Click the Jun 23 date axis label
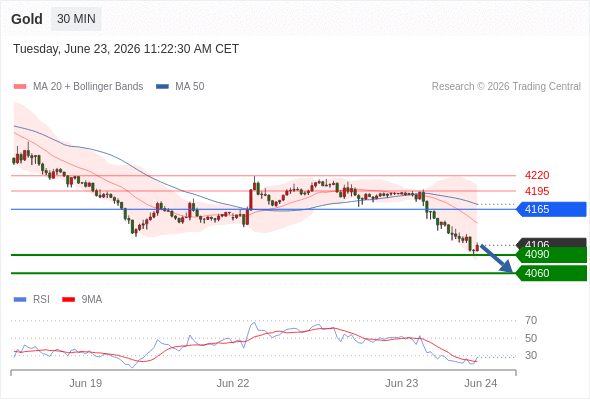Image resolution: width=590 pixels, height=400 pixels. coord(402,383)
